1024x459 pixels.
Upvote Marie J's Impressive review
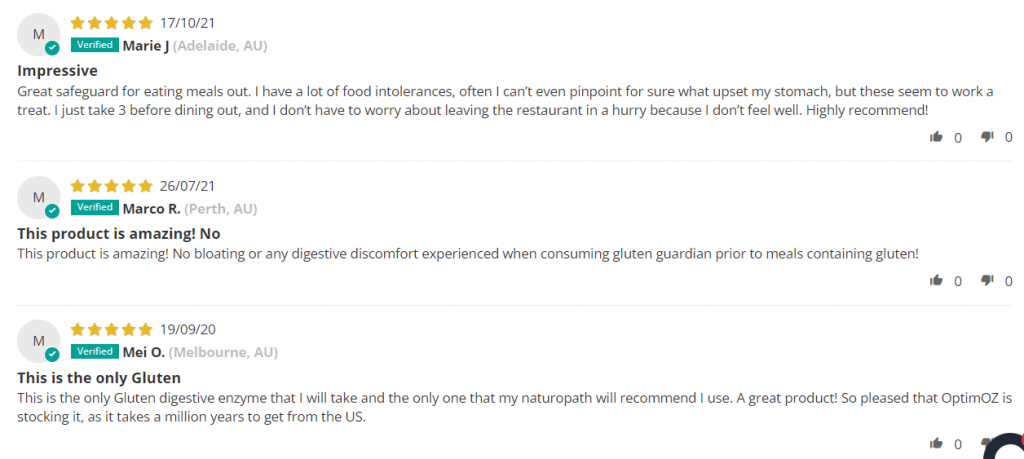[x=936, y=136]
